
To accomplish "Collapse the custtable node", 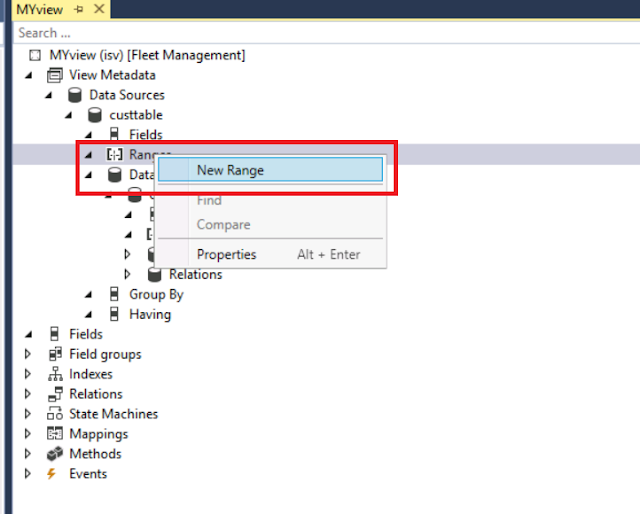I will click(x=69, y=115).
